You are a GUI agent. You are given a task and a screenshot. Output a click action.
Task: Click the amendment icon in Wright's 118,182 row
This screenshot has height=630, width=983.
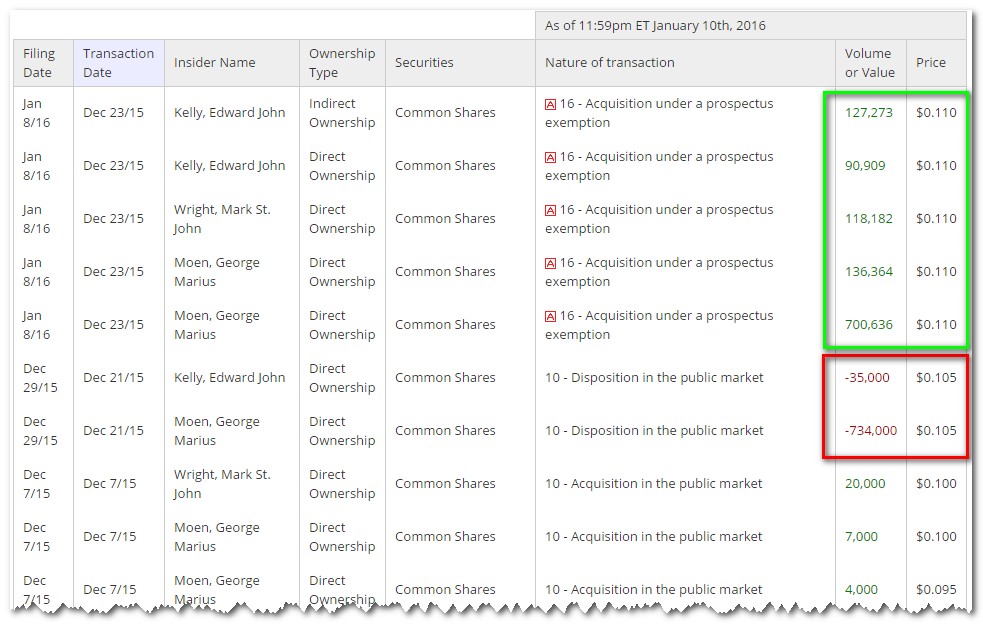(x=550, y=210)
